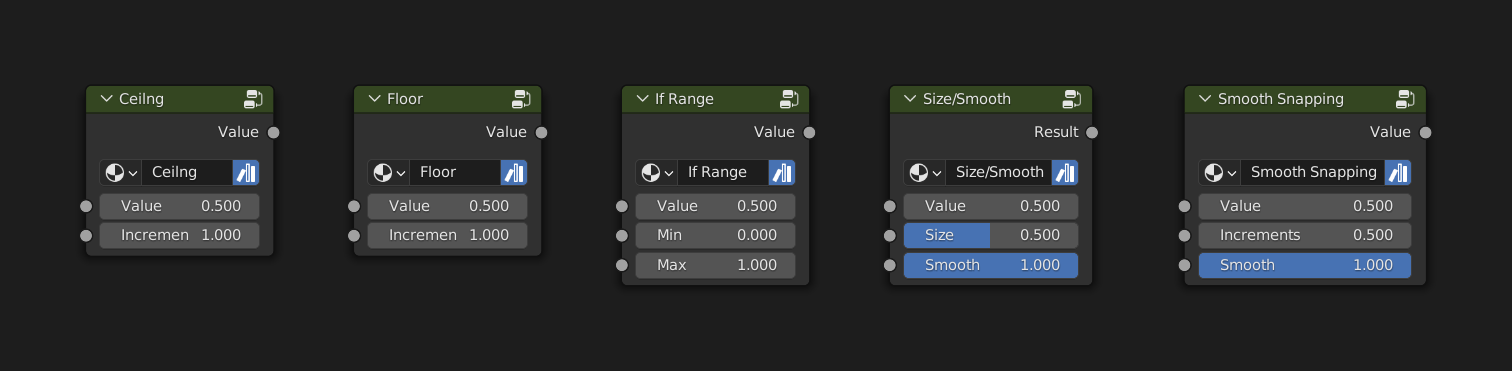Screen dimensions: 1512x371
Task: Click the Size slider in Size/Smooth node
Action: click(991, 235)
